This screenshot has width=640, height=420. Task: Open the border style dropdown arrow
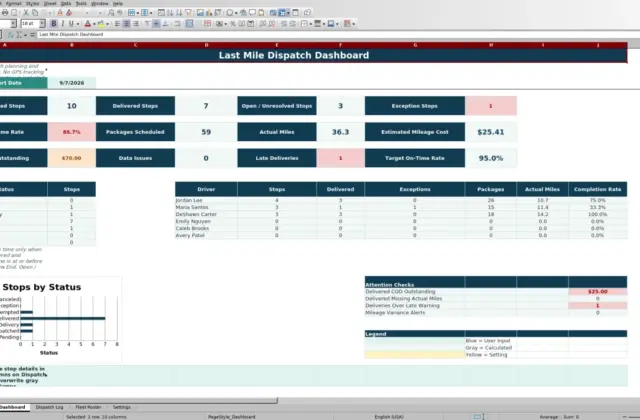coord(324,24)
